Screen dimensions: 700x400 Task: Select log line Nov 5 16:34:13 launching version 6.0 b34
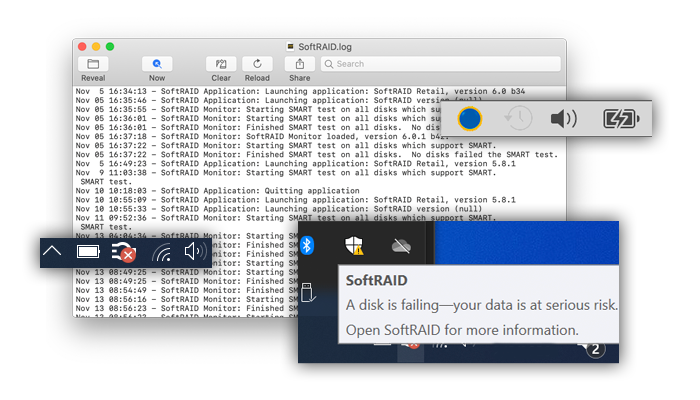click(x=300, y=91)
